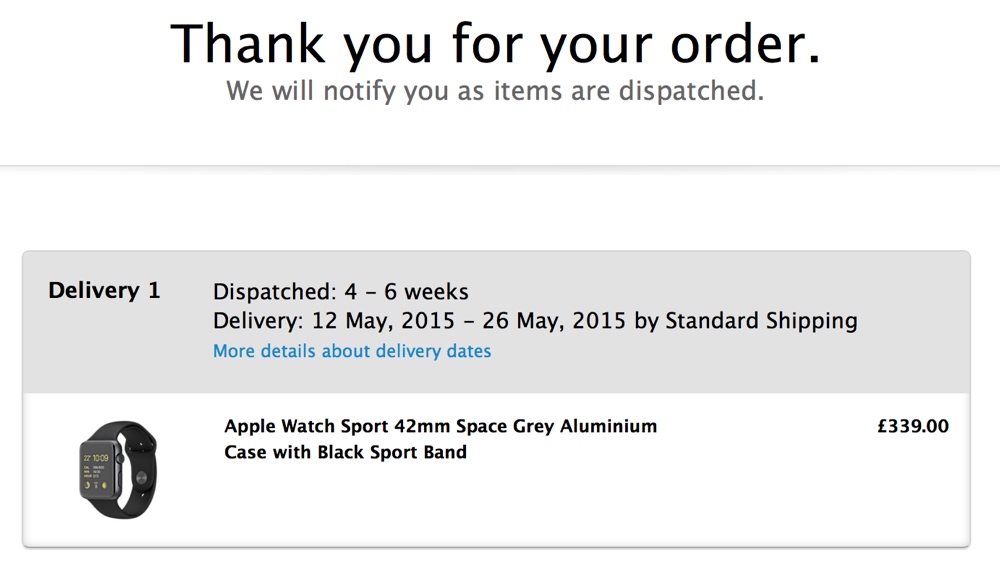Click the Delivery 1 heading
Screen dimensions: 1000x567
104,291
